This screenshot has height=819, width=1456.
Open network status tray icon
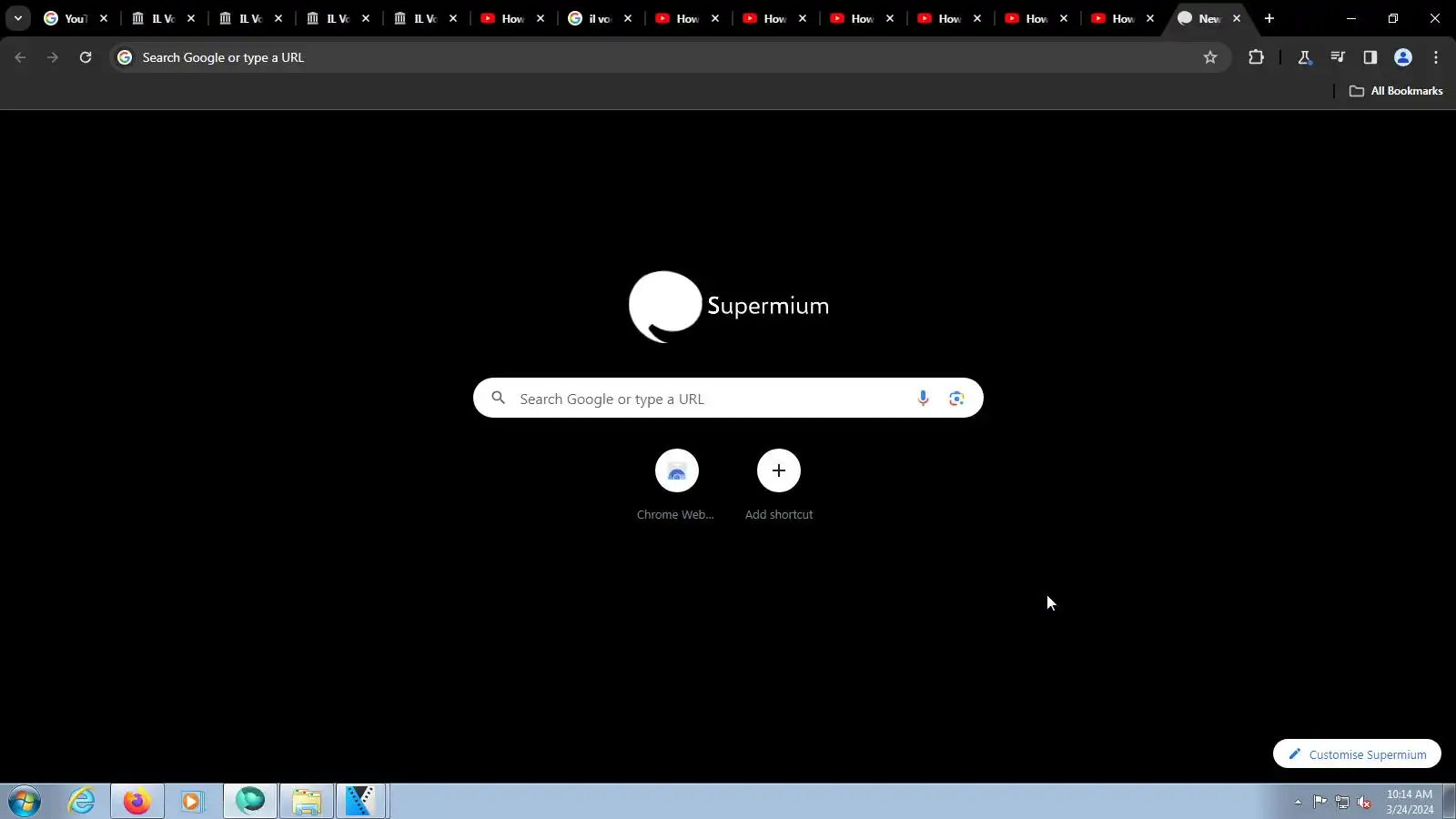[1342, 802]
